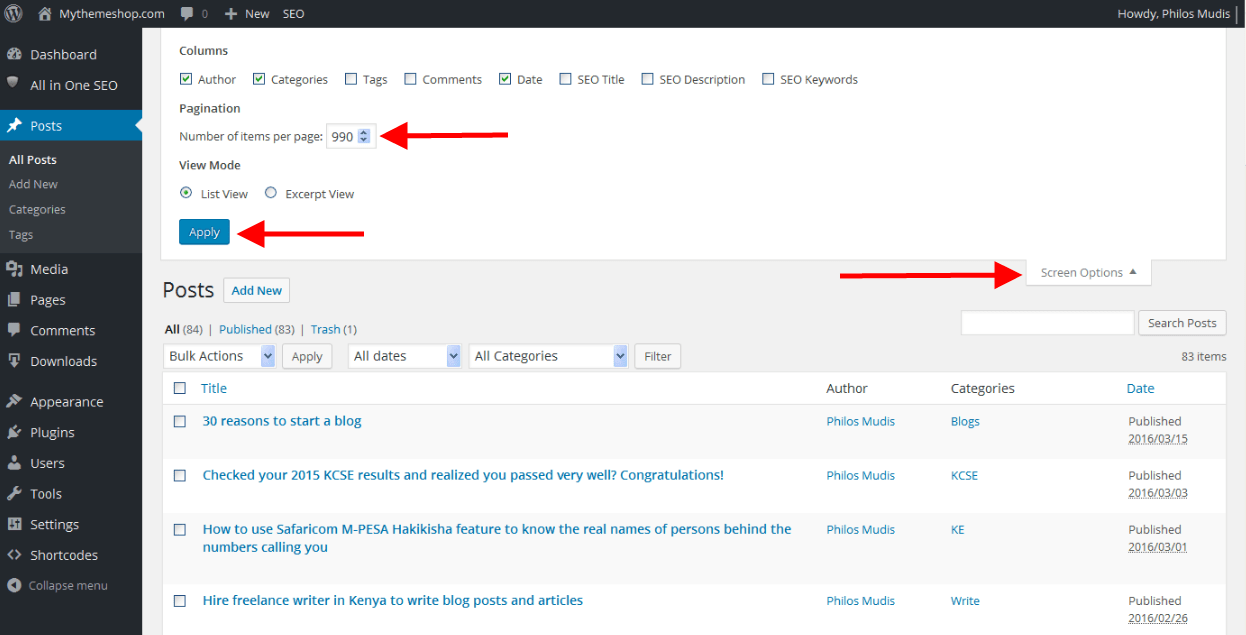The width and height of the screenshot is (1246, 635).
Task: Collapse the Screen Options tab
Action: 1088,272
